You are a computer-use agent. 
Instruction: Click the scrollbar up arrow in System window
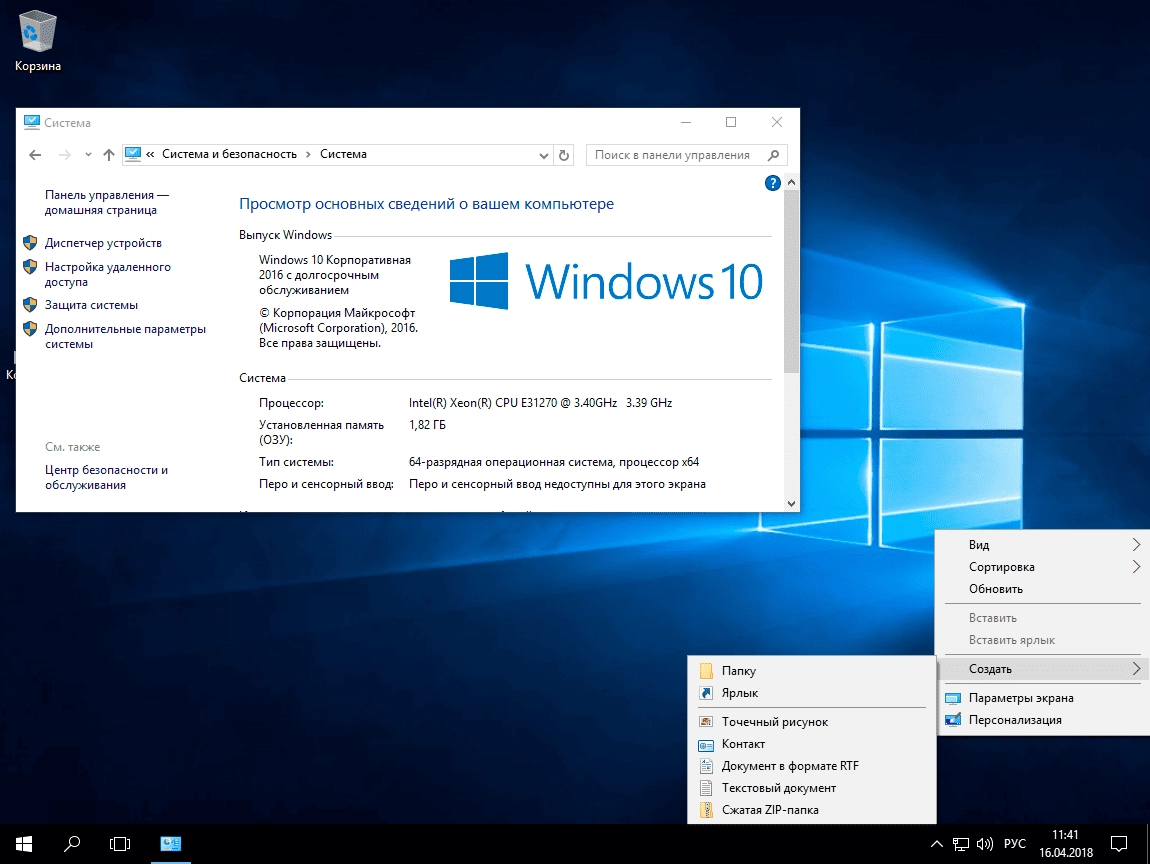point(791,182)
